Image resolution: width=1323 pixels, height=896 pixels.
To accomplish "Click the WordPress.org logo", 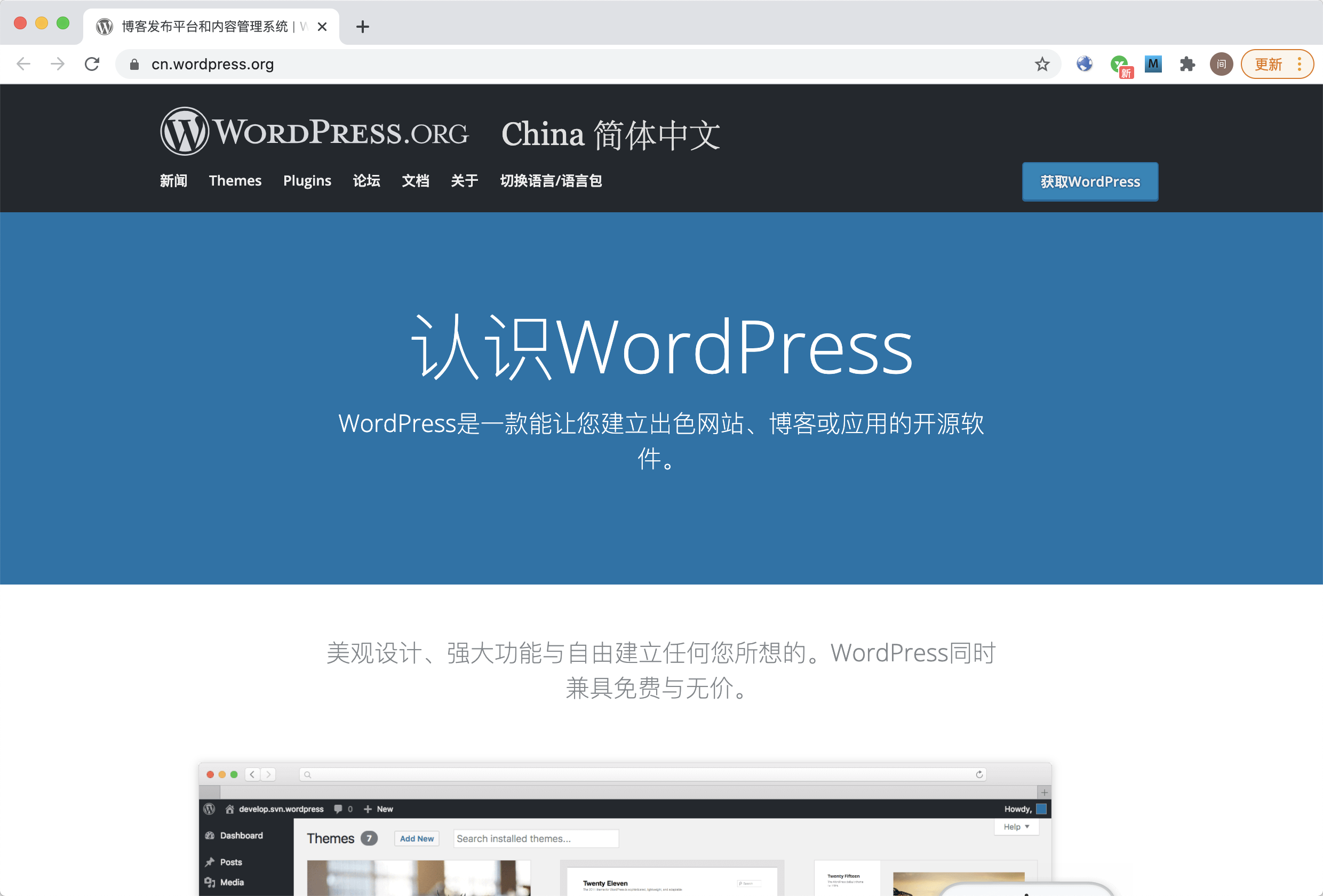I will pyautogui.click(x=314, y=132).
